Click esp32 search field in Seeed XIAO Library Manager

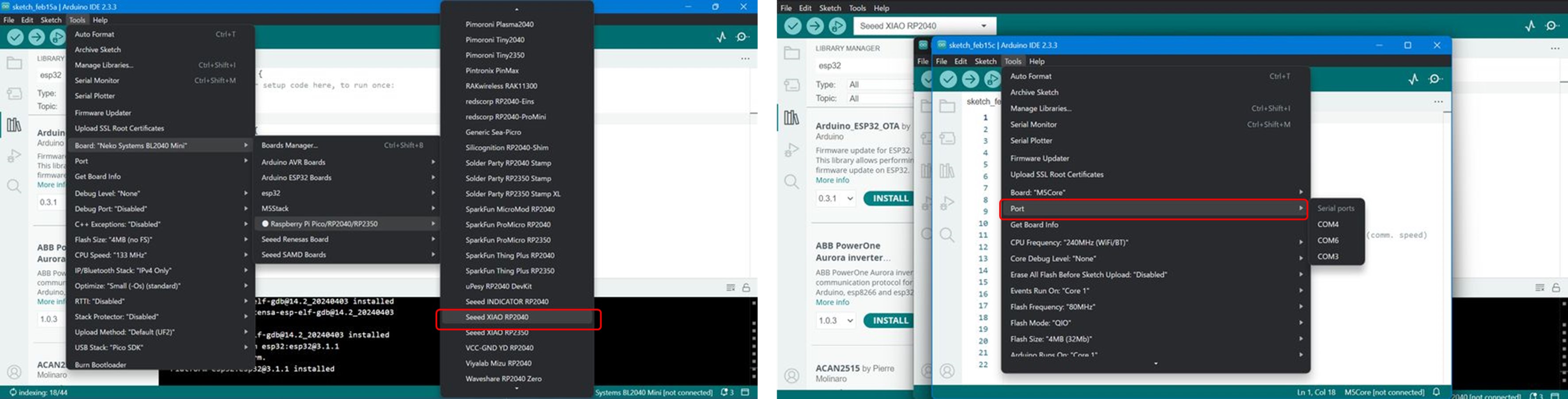tap(864, 66)
